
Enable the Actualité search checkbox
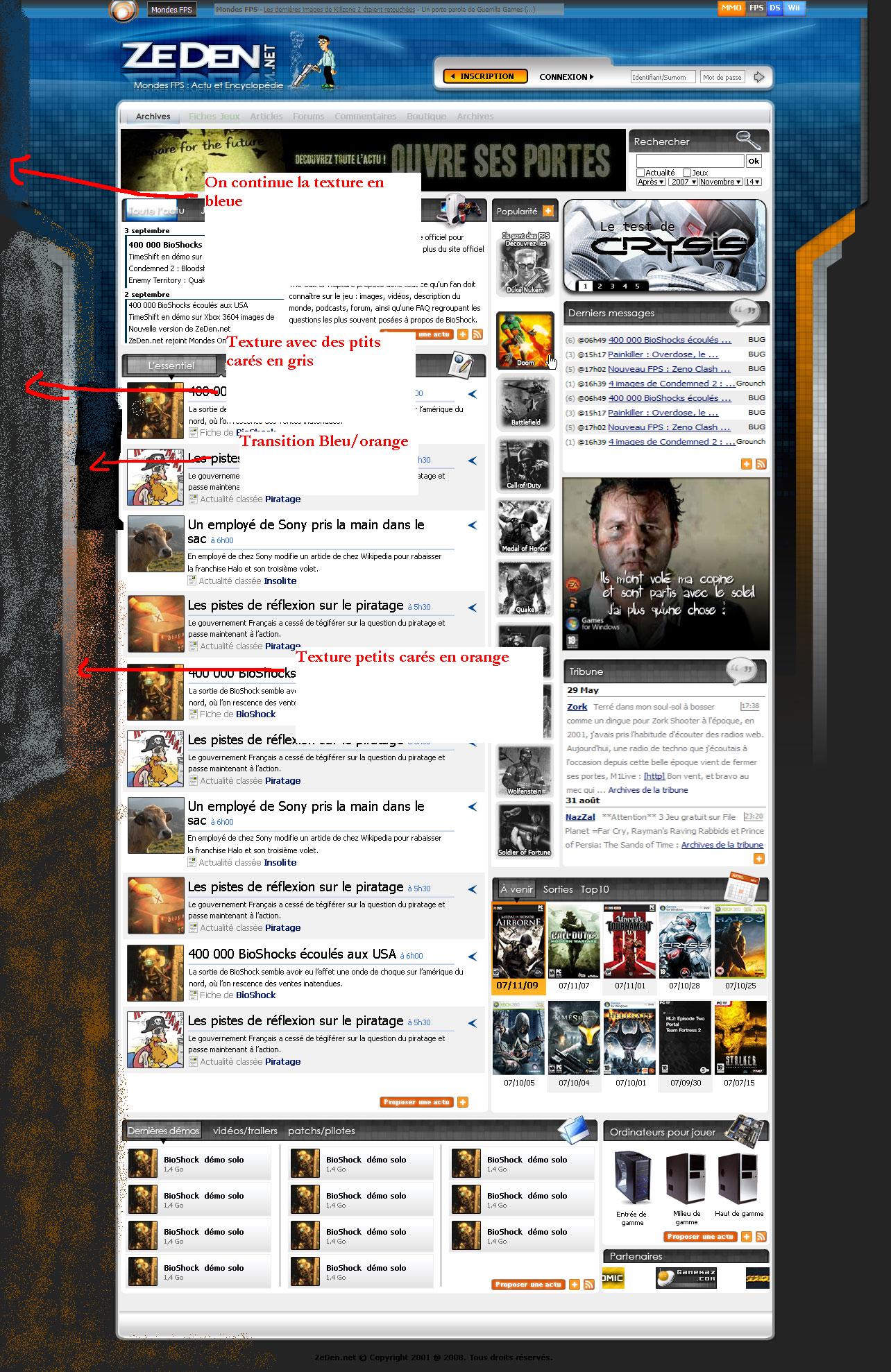pos(640,173)
